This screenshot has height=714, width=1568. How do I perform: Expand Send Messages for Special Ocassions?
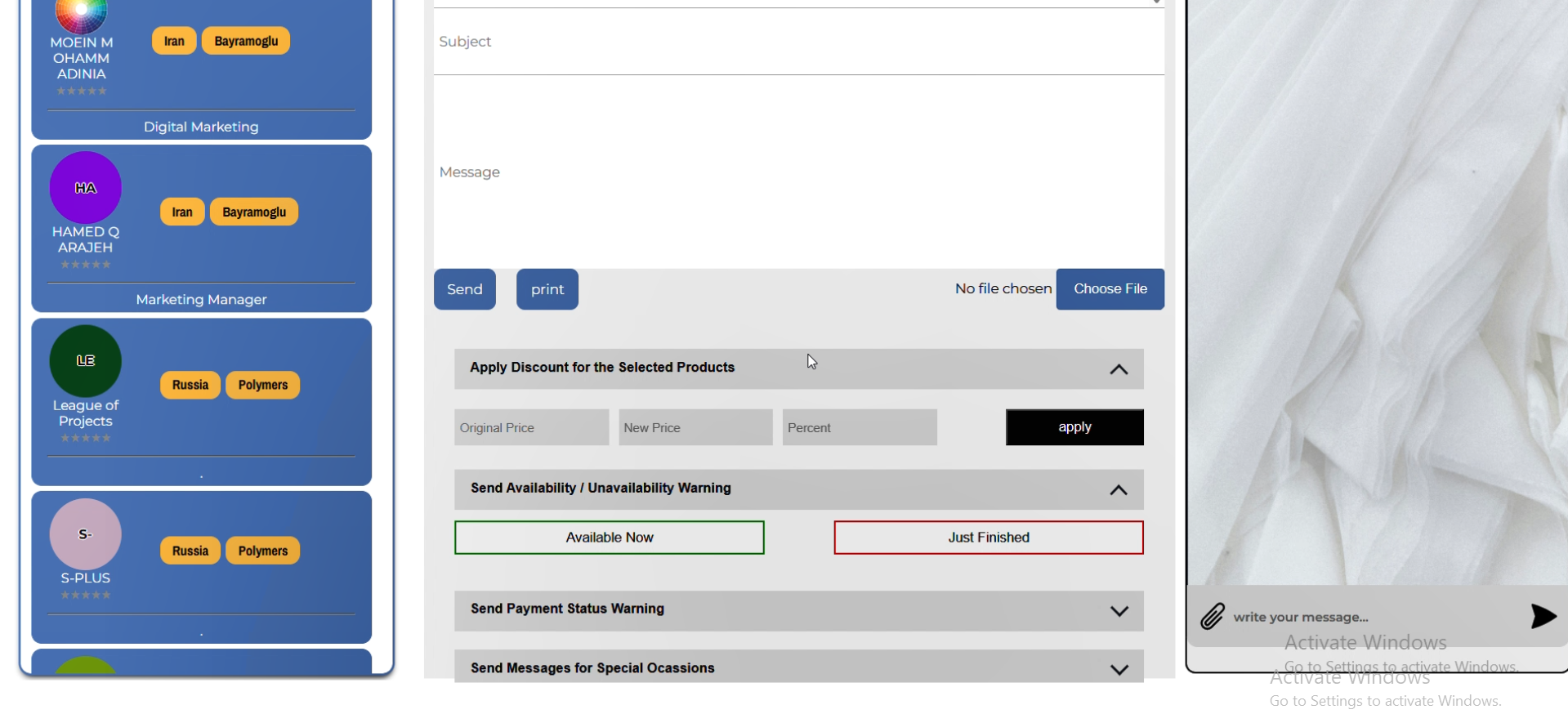1119,669
